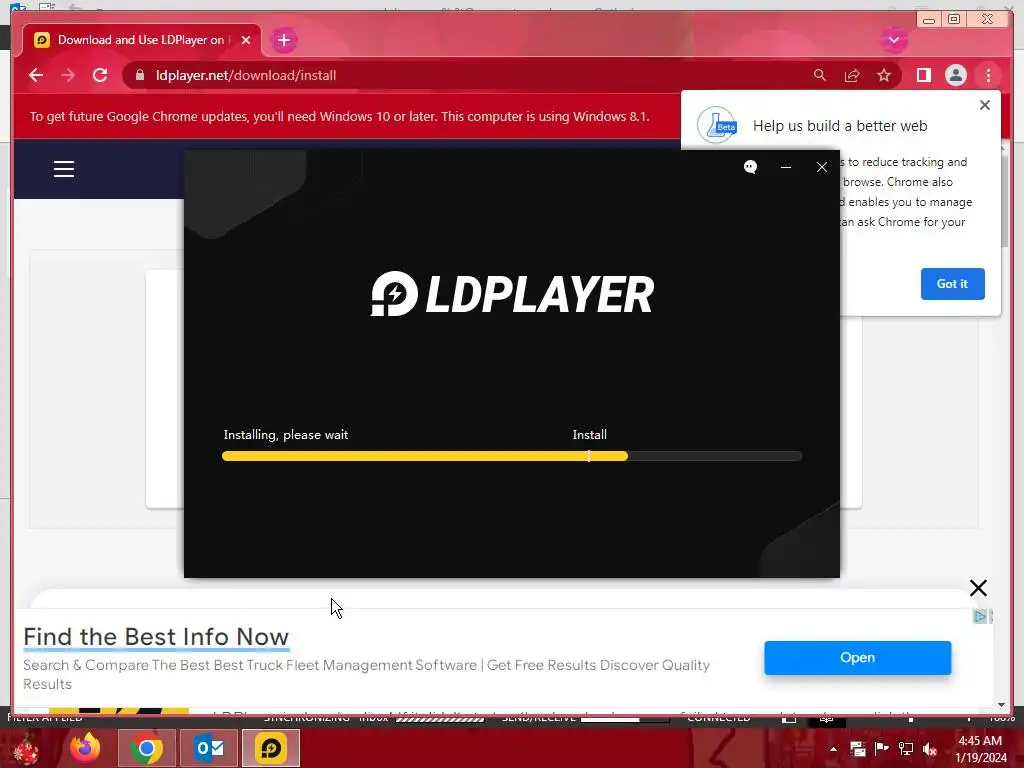Close the bottom advertisement banner
Viewport: 1024px width, 768px height.
[978, 588]
